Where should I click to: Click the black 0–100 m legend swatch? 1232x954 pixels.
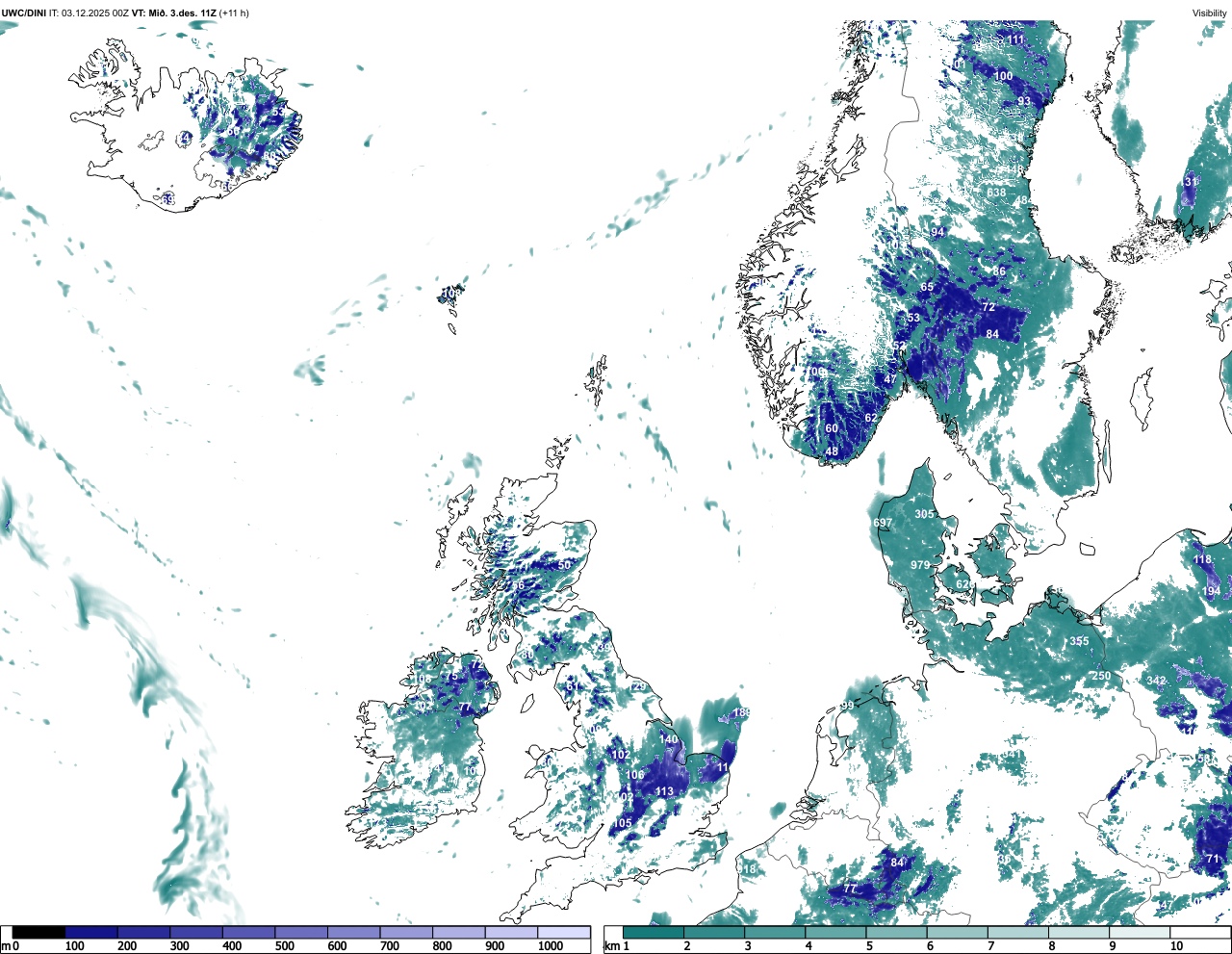[x=38, y=932]
